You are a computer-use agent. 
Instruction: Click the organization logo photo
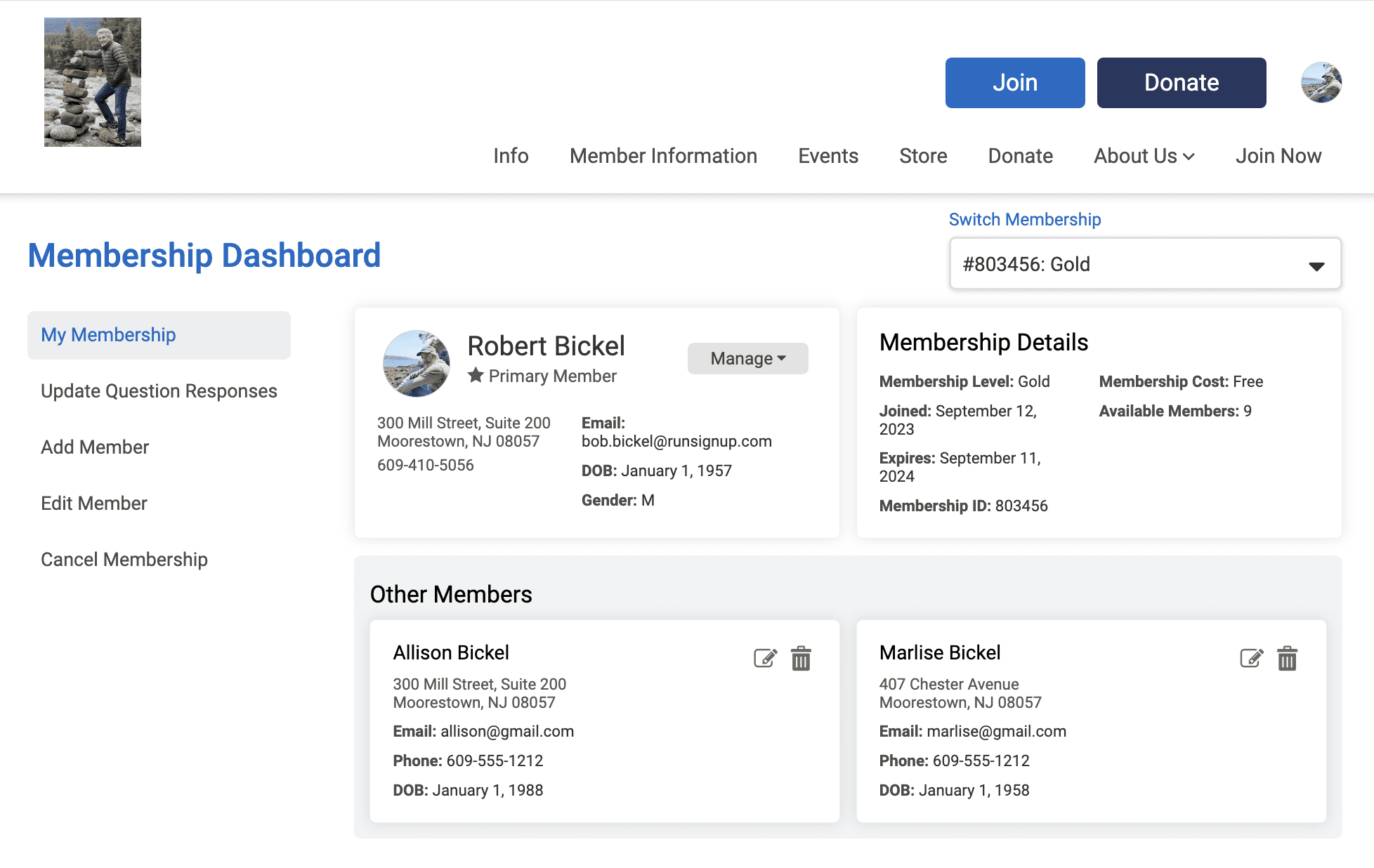tap(93, 82)
